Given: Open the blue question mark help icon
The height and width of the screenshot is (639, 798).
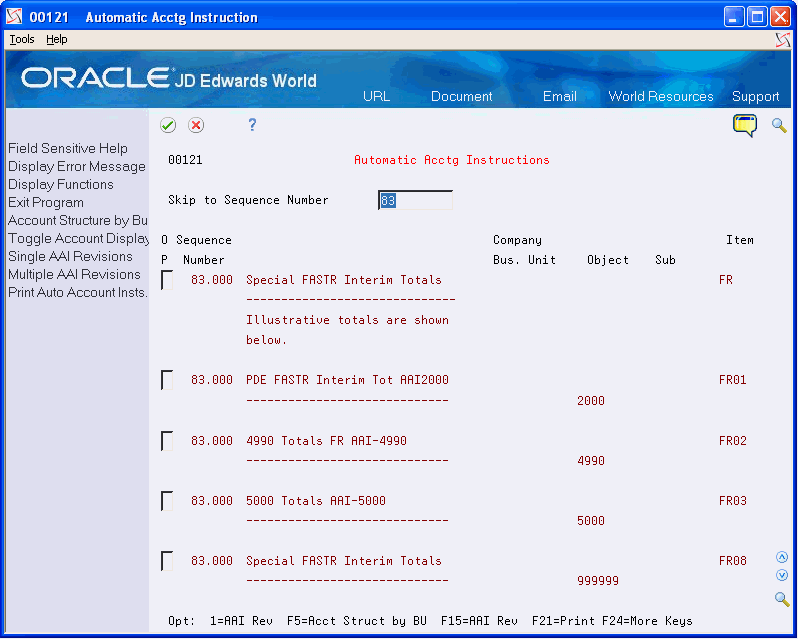Looking at the screenshot, I should tap(252, 125).
